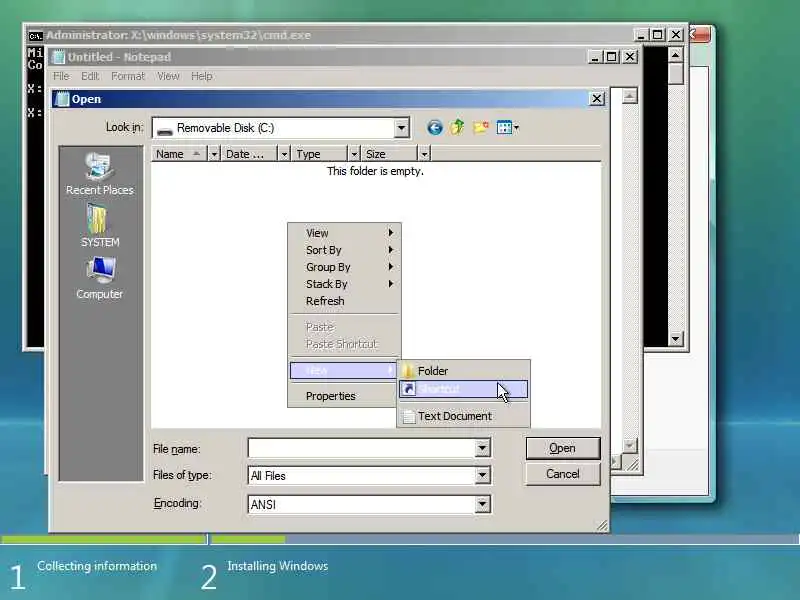This screenshot has height=600, width=800.
Task: Click the cmd.exe scrollbar down arrow
Action: pos(676,338)
